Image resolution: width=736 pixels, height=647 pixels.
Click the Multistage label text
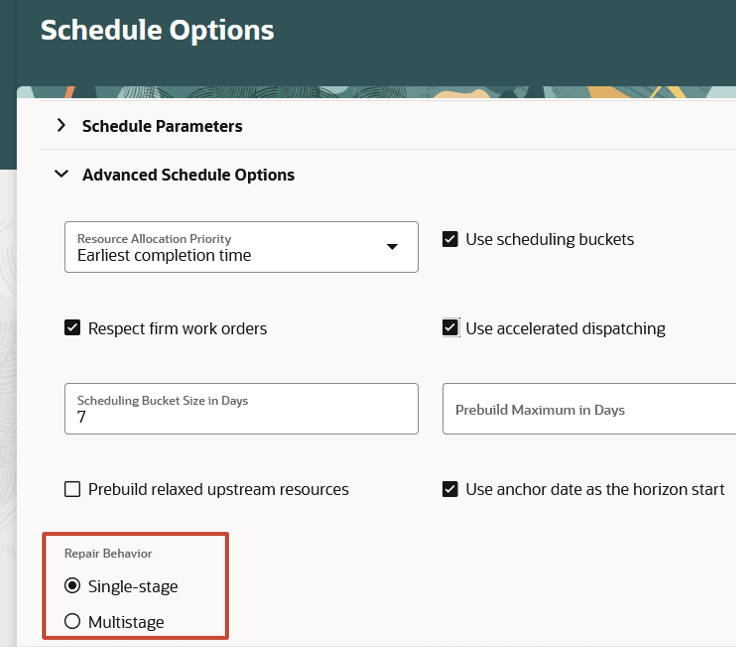click(x=126, y=622)
